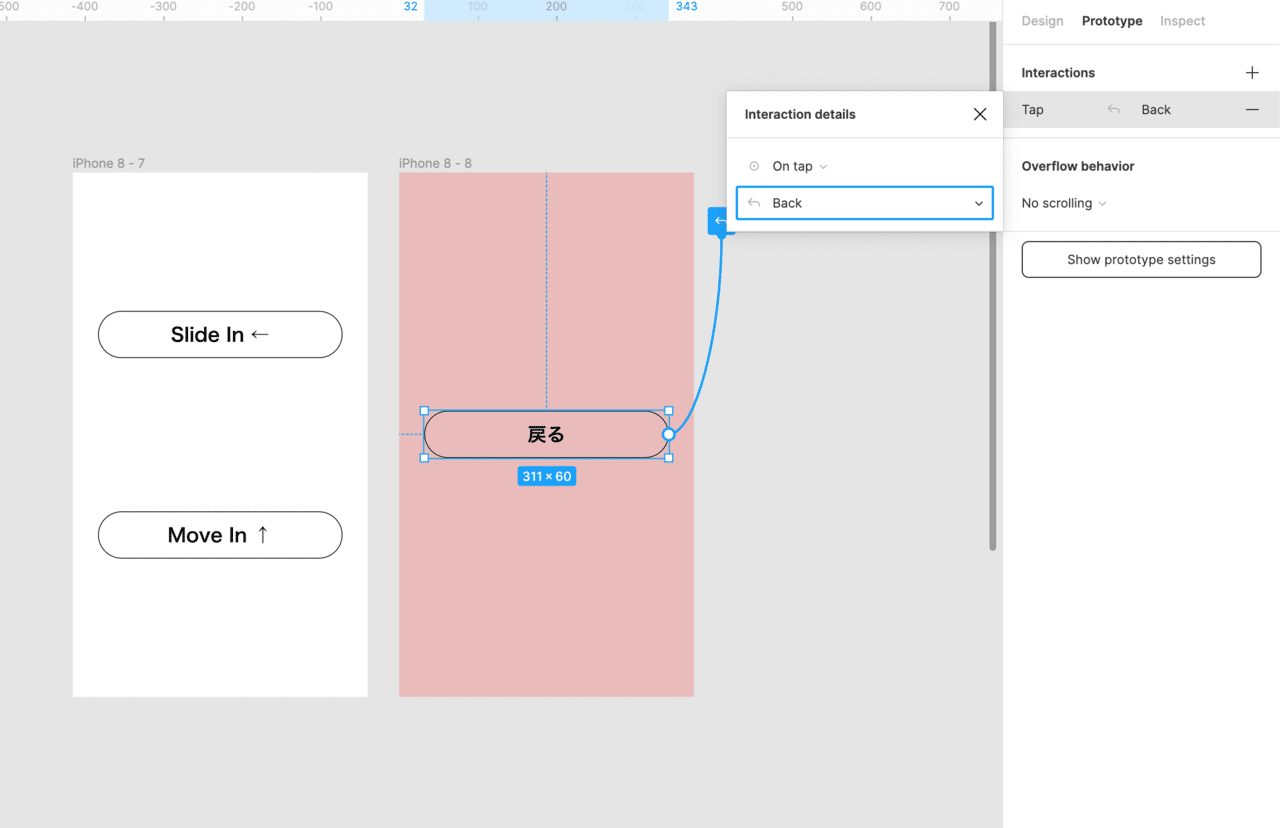This screenshot has height=828, width=1280.
Task: Click the blue back-arrow badge on canvas
Action: [x=719, y=221]
